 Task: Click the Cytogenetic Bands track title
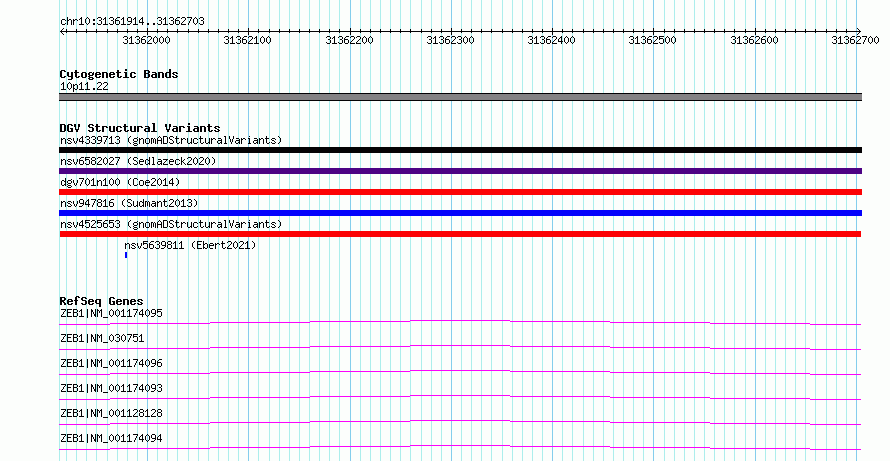(119, 74)
